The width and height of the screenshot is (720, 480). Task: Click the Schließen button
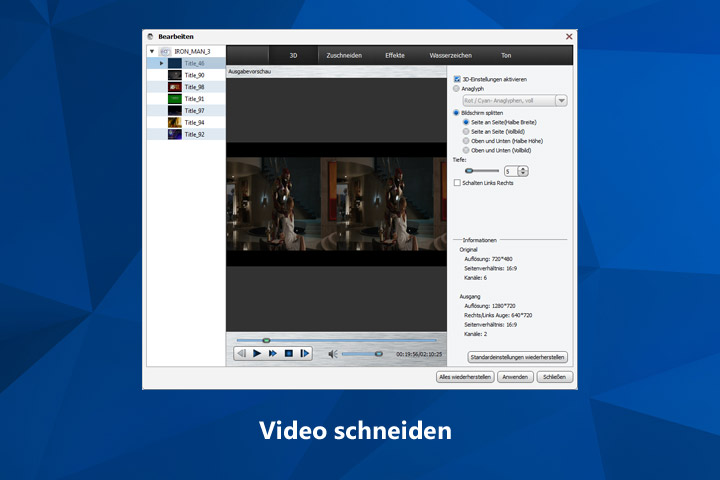pos(554,377)
